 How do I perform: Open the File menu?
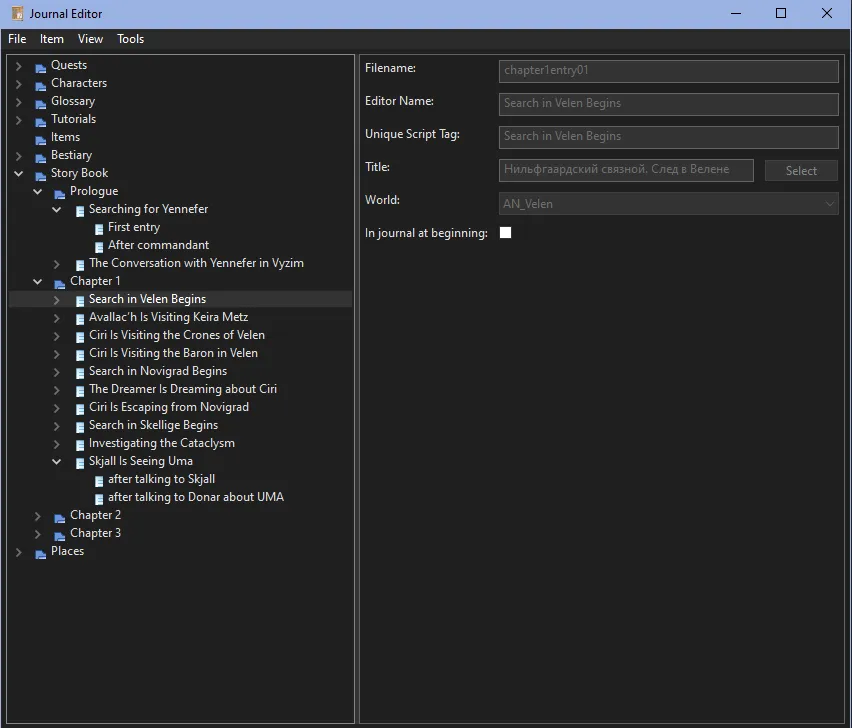point(16,39)
